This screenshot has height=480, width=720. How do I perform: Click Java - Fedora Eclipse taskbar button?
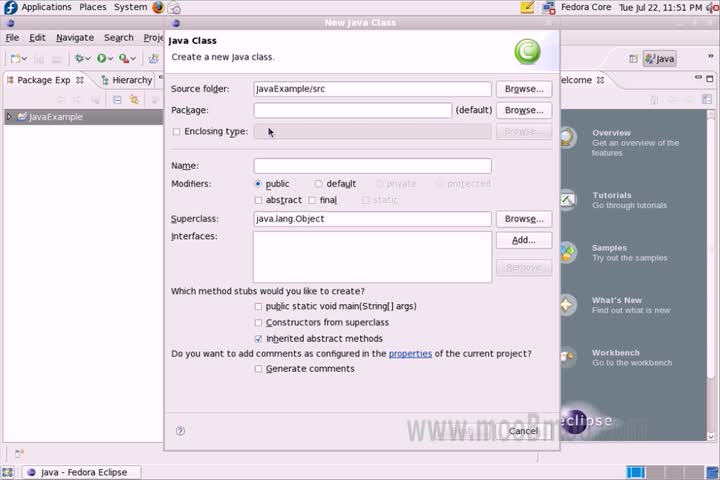tap(83, 472)
